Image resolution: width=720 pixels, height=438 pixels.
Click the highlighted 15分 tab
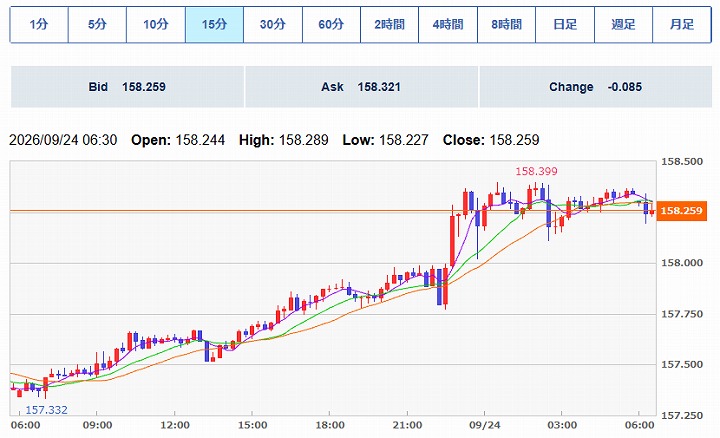coord(214,24)
